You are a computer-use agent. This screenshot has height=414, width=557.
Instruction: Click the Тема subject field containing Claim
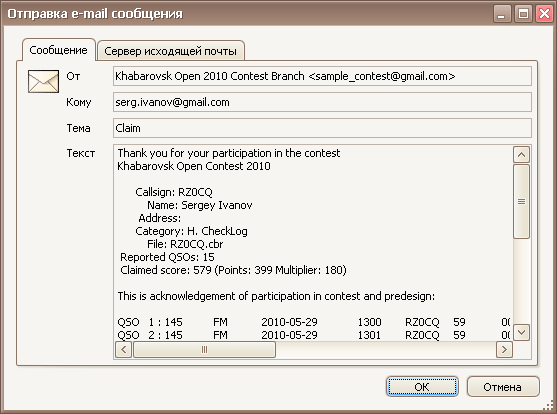point(322,128)
